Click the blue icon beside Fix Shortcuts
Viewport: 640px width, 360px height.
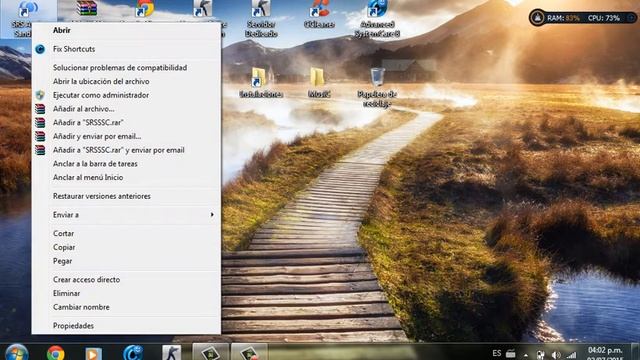coord(40,49)
